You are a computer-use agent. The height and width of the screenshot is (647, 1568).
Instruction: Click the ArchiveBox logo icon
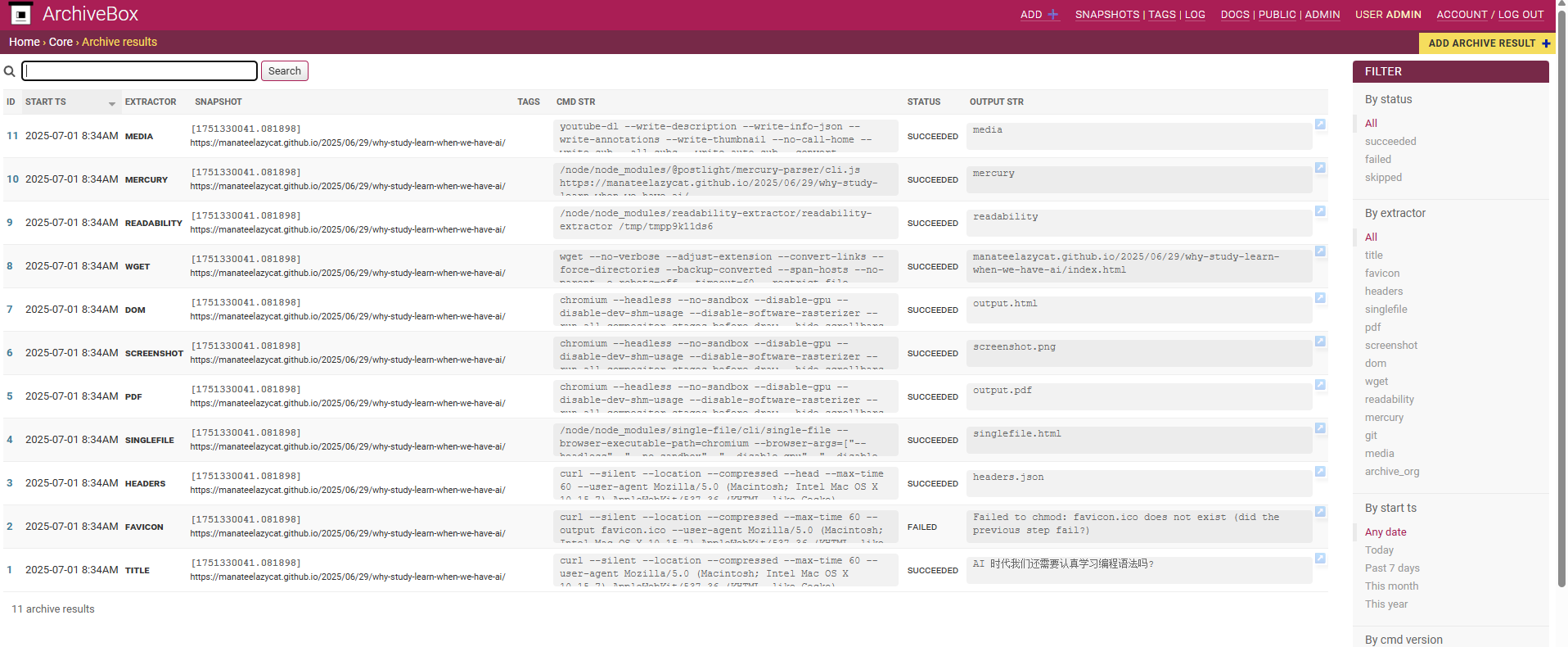point(21,14)
